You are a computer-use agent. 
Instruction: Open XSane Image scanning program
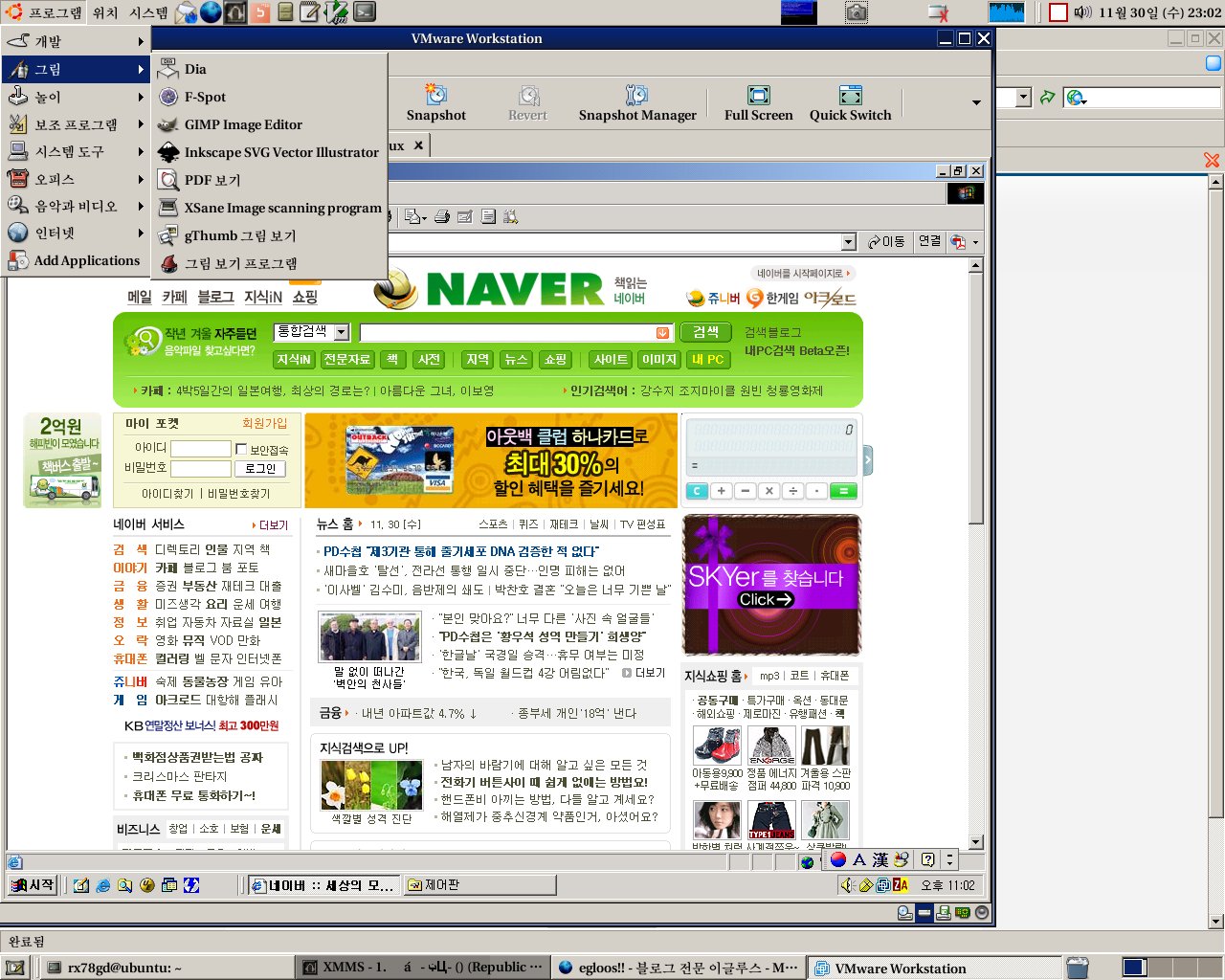pyautogui.click(x=271, y=208)
